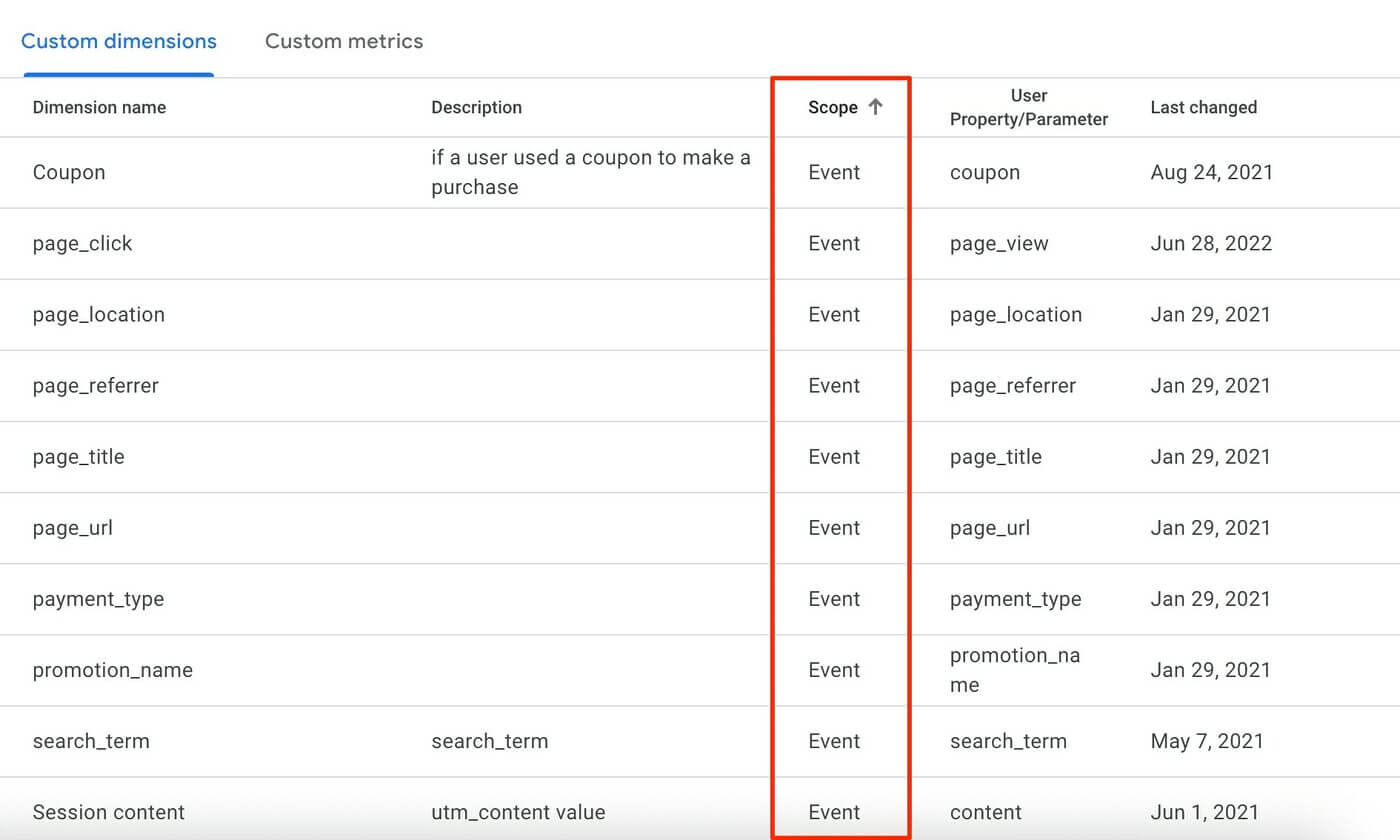
Task: Click the Session content dimension
Action: [x=109, y=812]
